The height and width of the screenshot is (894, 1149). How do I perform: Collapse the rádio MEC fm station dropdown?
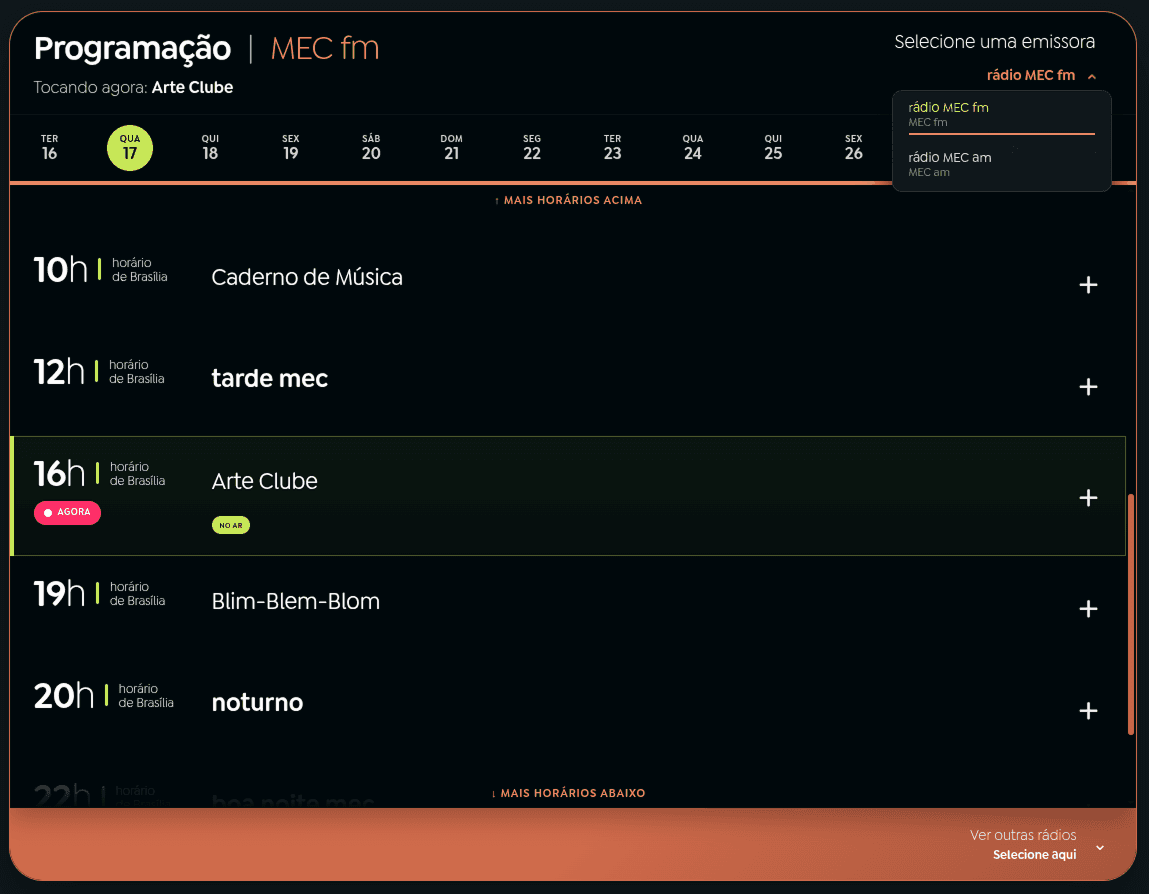[1041, 75]
